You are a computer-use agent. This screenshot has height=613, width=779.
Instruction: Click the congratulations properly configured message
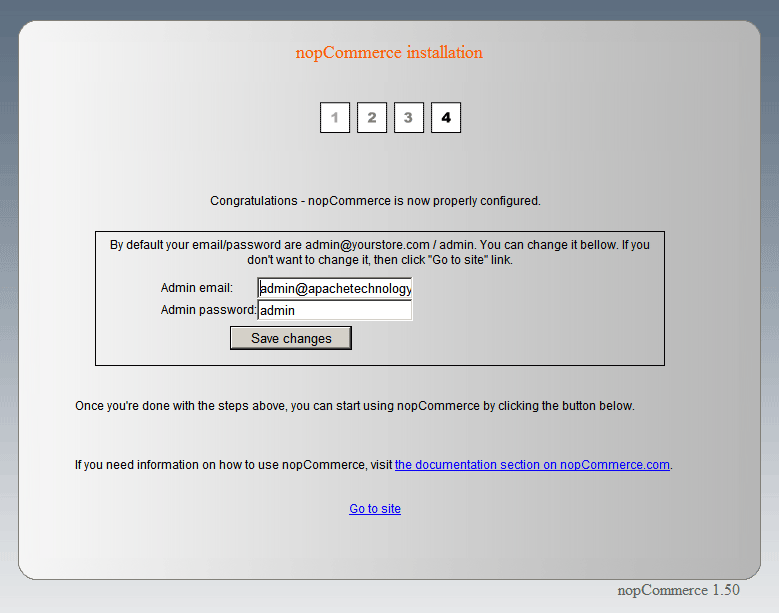[x=375, y=201]
